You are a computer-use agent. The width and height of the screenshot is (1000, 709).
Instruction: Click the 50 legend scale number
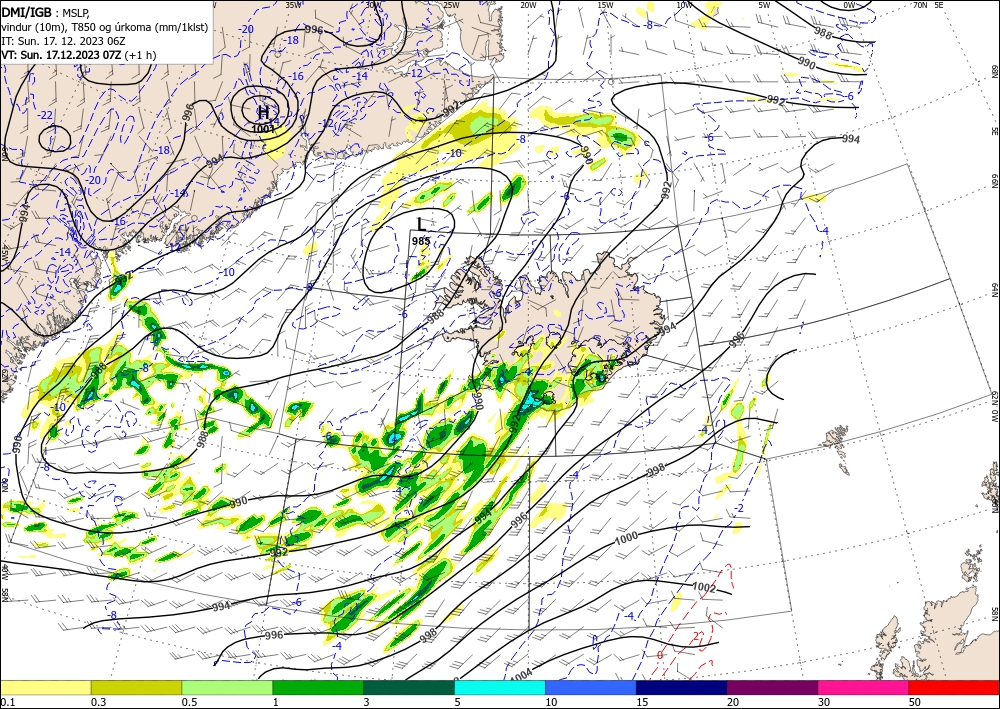pyautogui.click(x=915, y=702)
